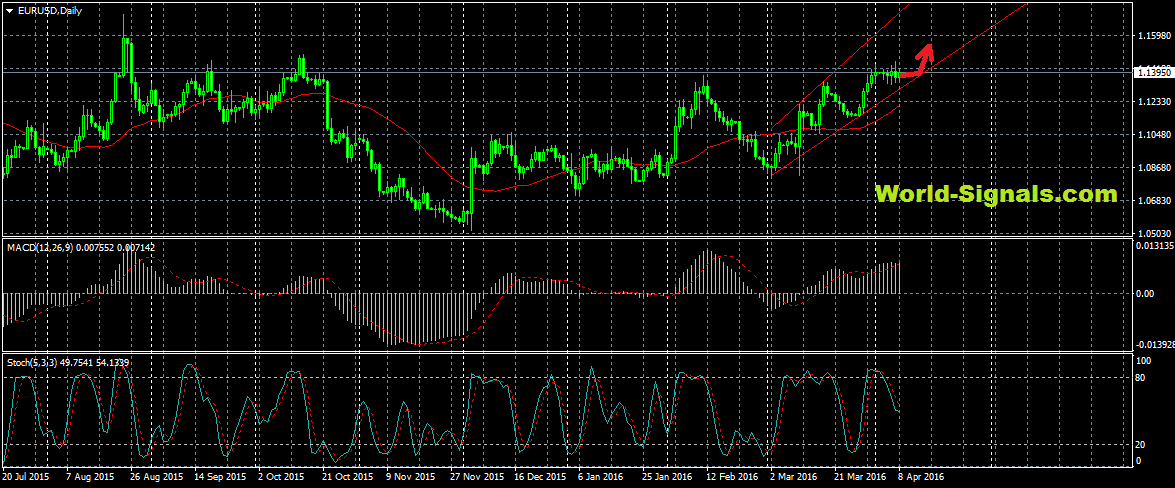The width and height of the screenshot is (1175, 488).
Task: Click the 0.013131 MACD scale value
Action: 1154,245
